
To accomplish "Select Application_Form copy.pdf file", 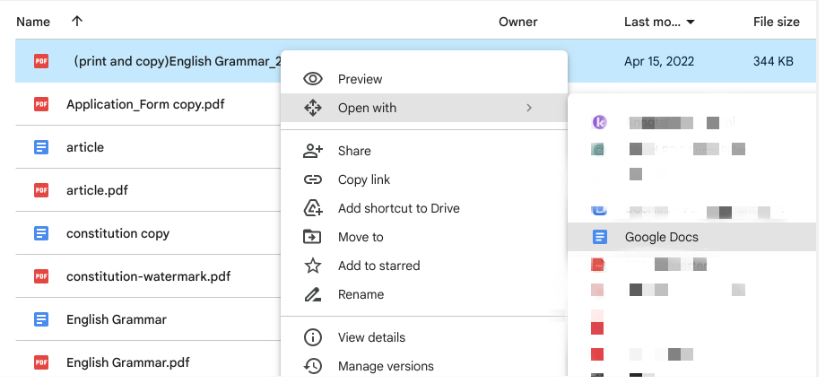I will [x=145, y=104].
